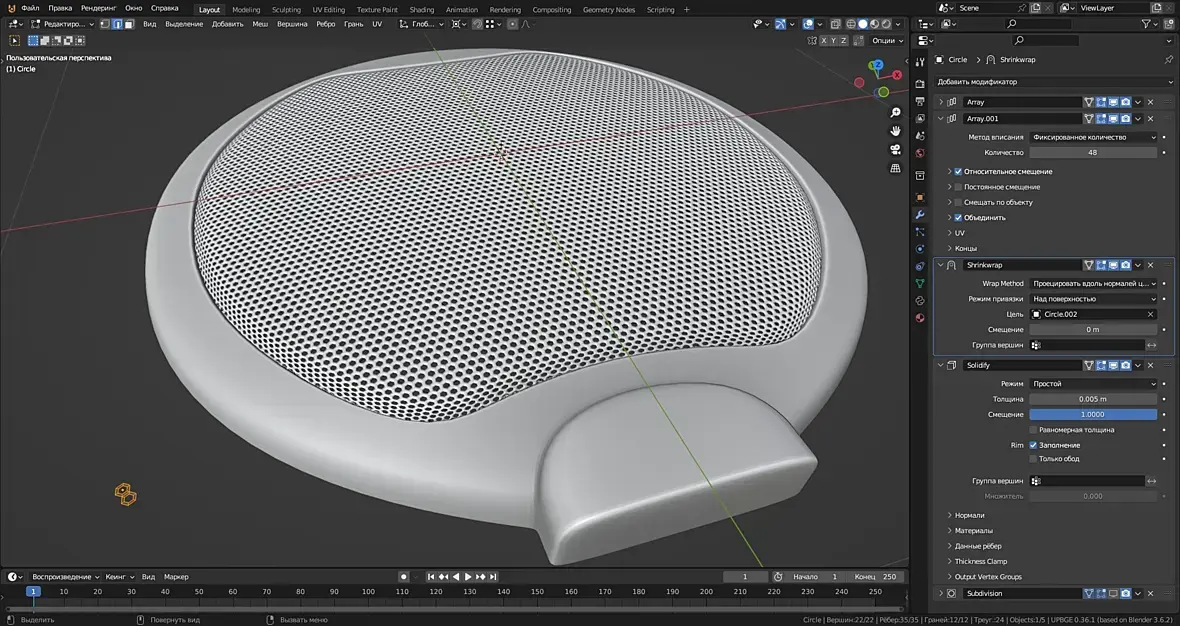The height and width of the screenshot is (626, 1180).
Task: Toggle camera view with the camera icon
Action: 896,150
